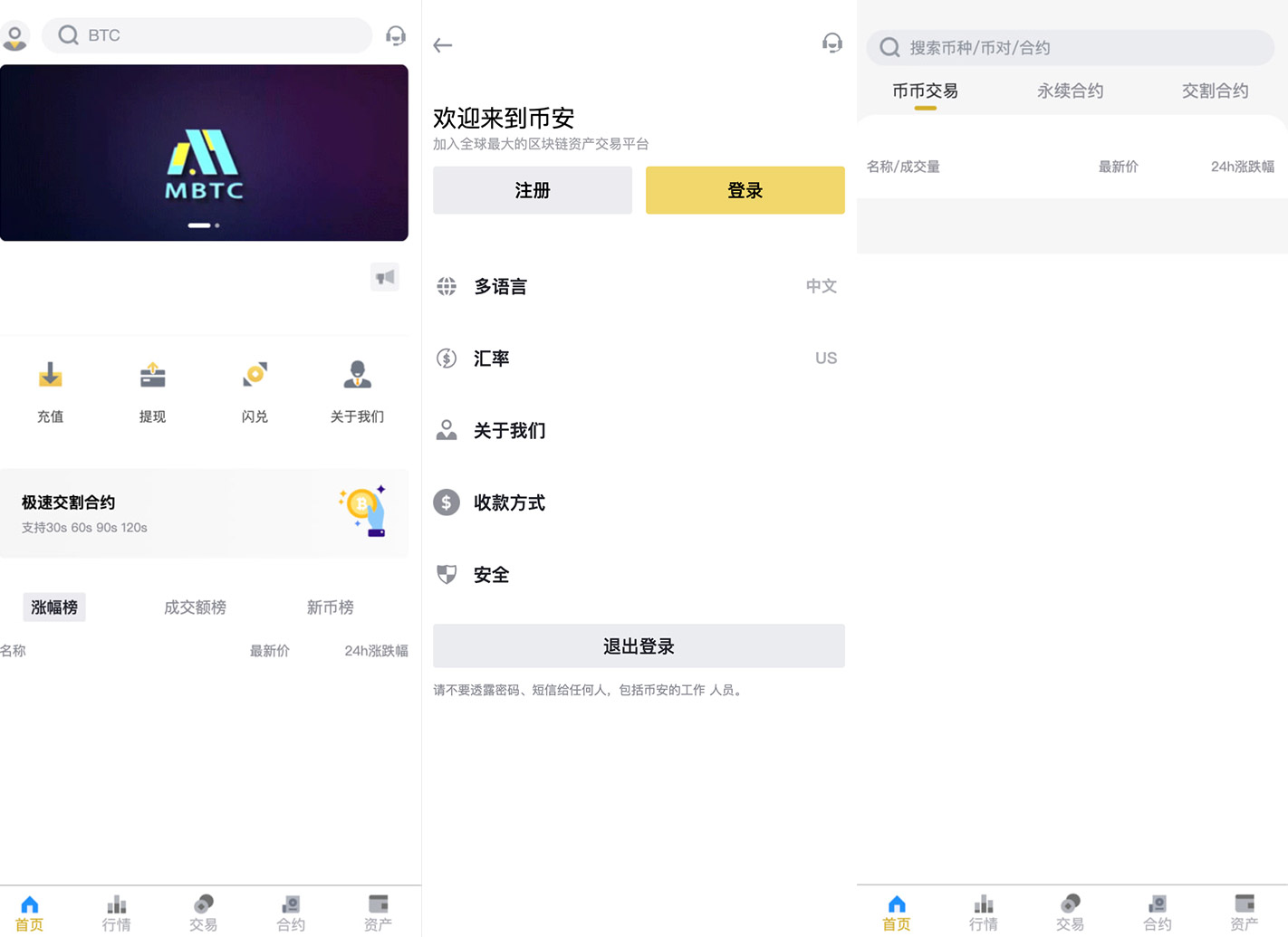Select the 成交额榜 tab
Screen dimensions: 1288x937
pyautogui.click(x=195, y=607)
